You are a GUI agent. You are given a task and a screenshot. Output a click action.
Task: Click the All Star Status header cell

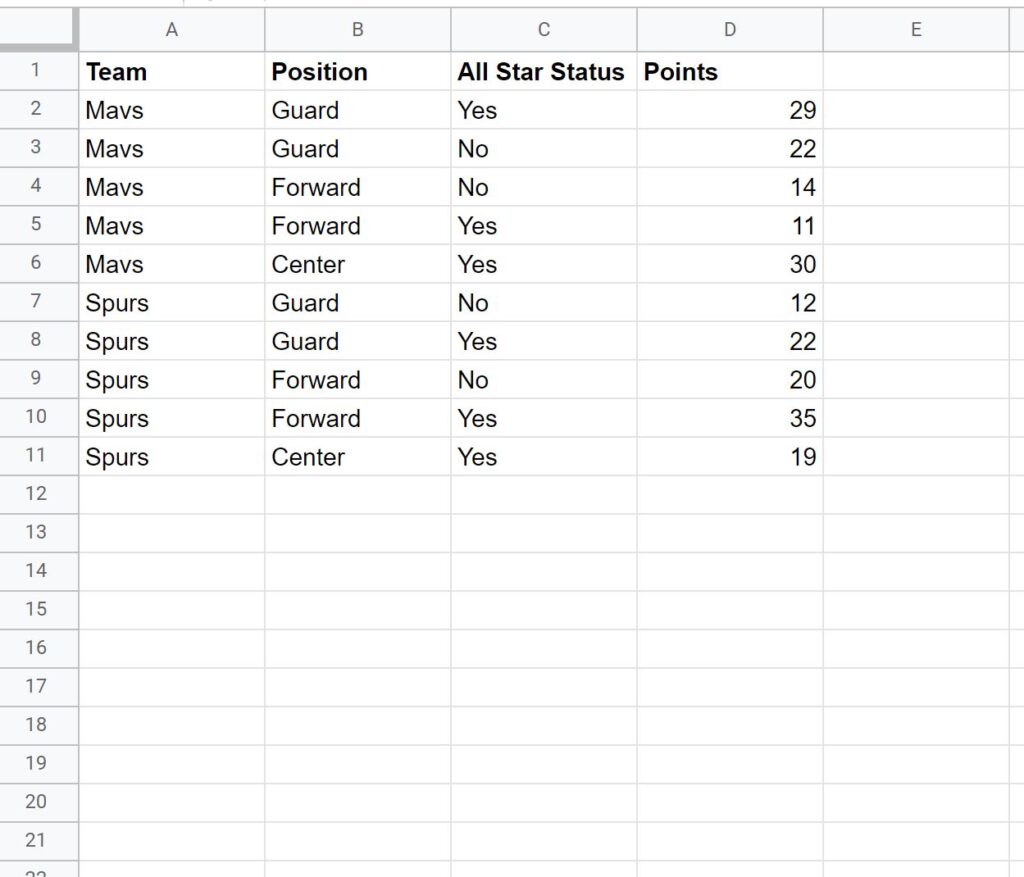(x=543, y=71)
